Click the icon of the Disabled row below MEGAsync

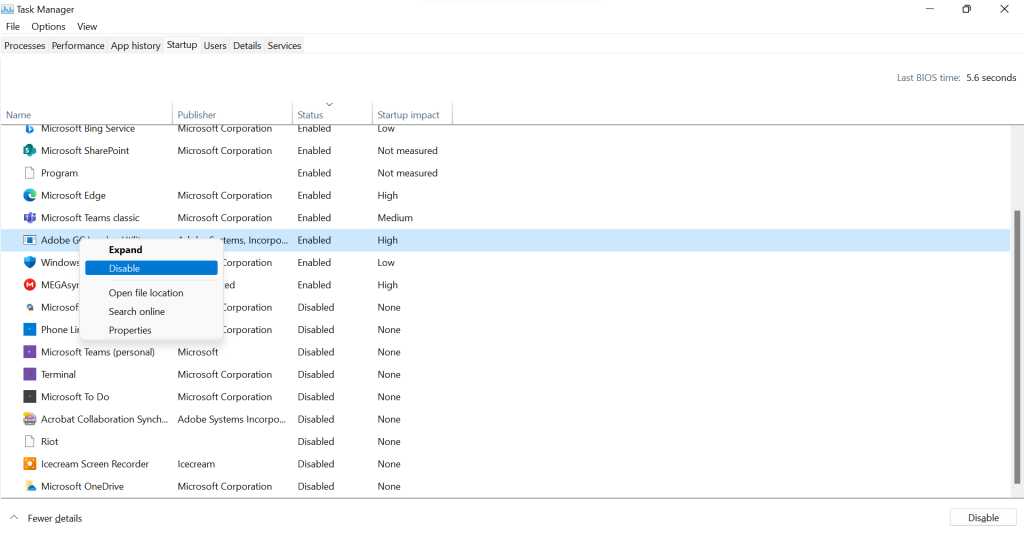pos(29,307)
